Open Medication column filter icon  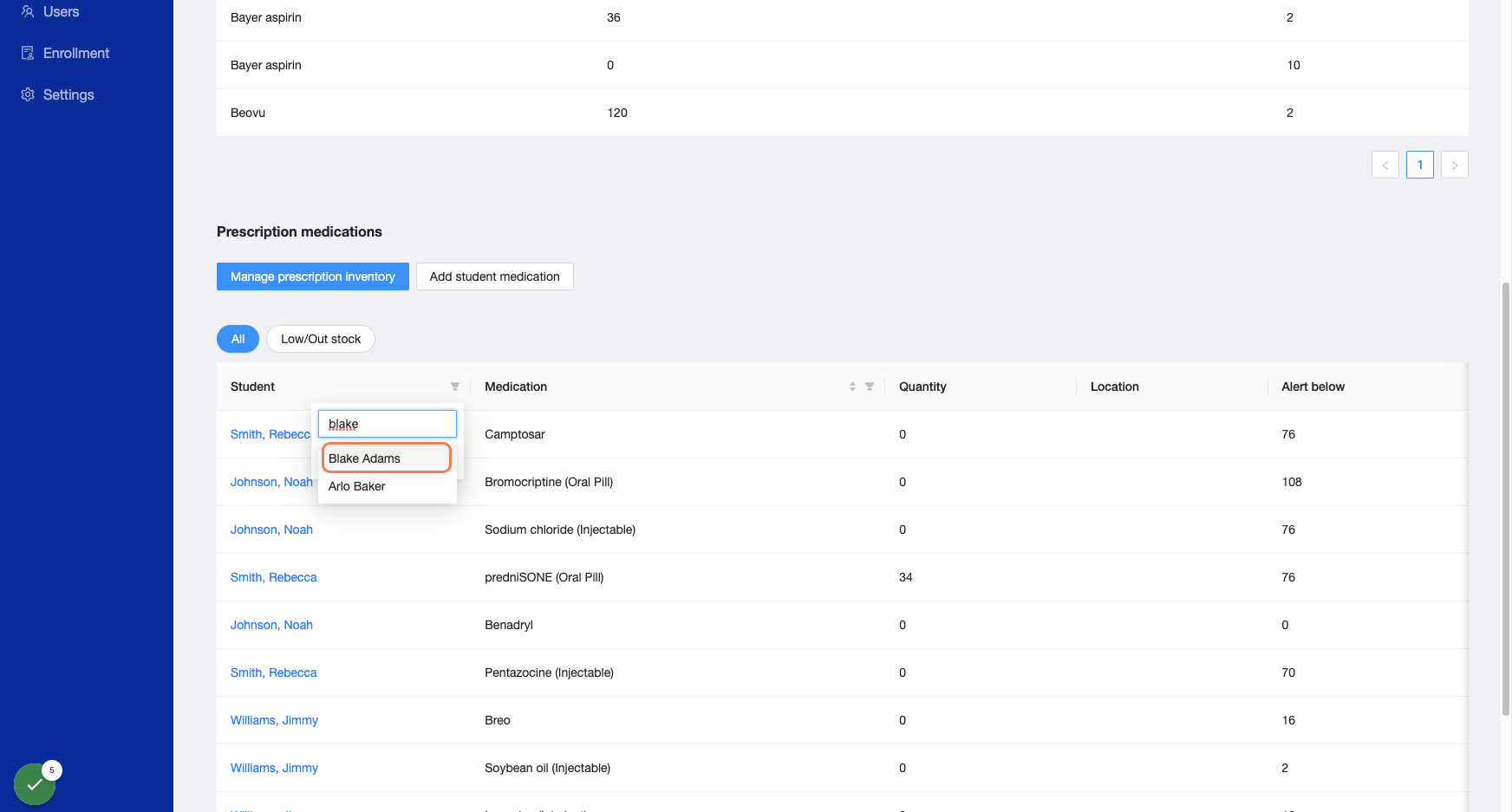tap(869, 387)
